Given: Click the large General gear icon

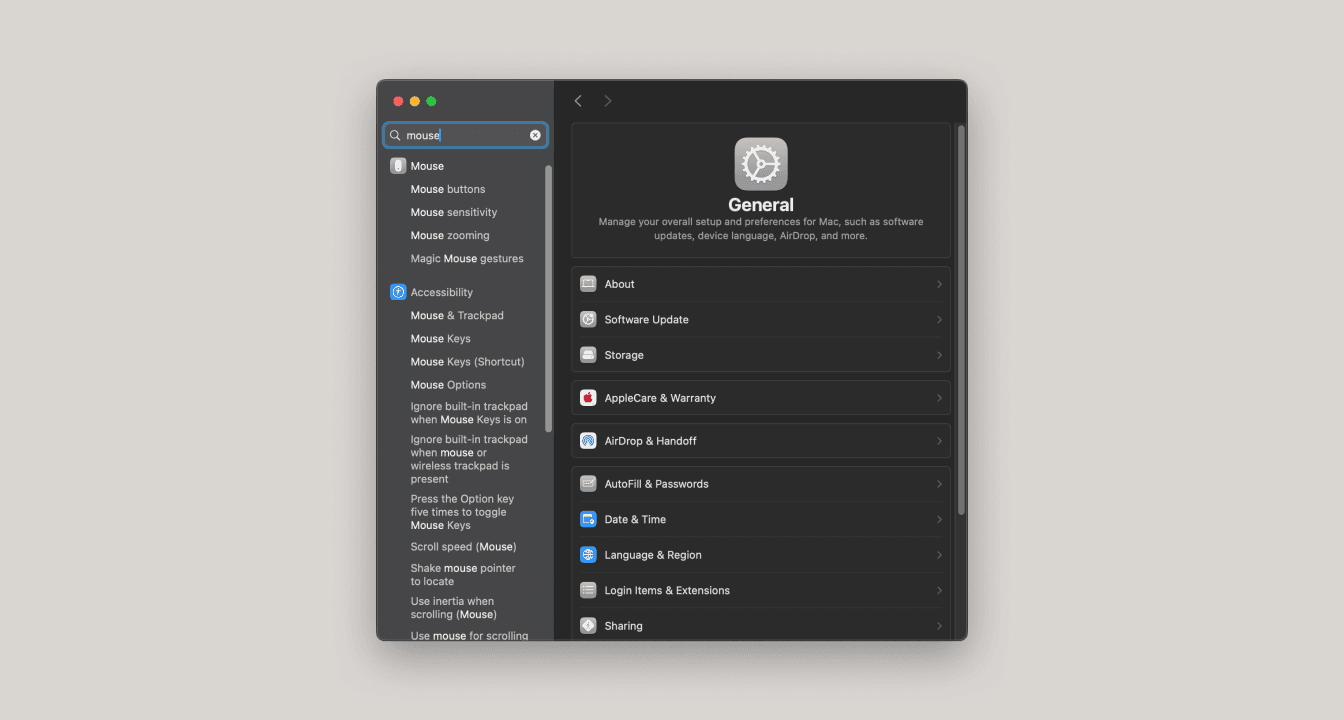Looking at the screenshot, I should click(761, 164).
